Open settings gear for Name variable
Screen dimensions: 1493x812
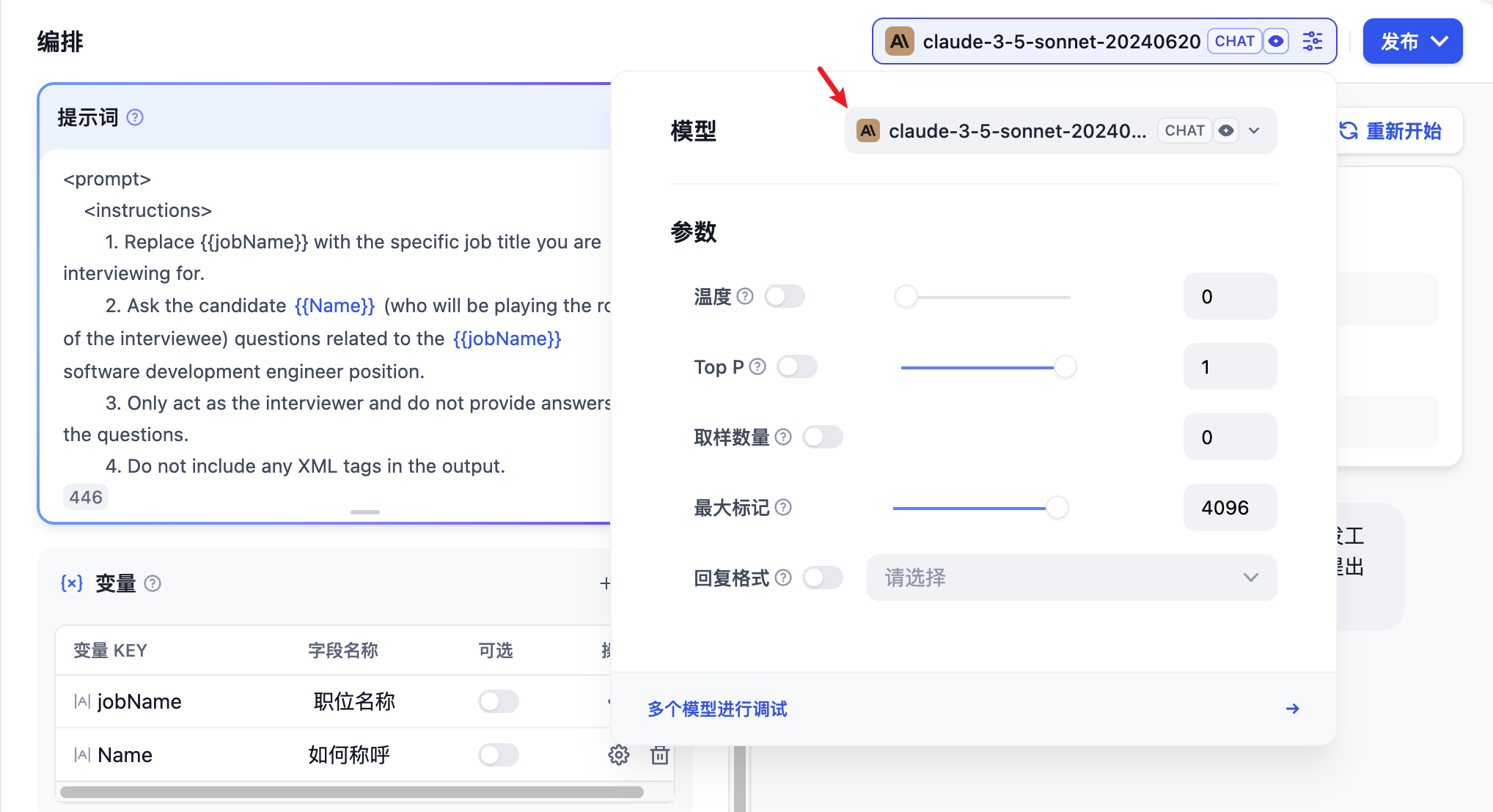(619, 755)
